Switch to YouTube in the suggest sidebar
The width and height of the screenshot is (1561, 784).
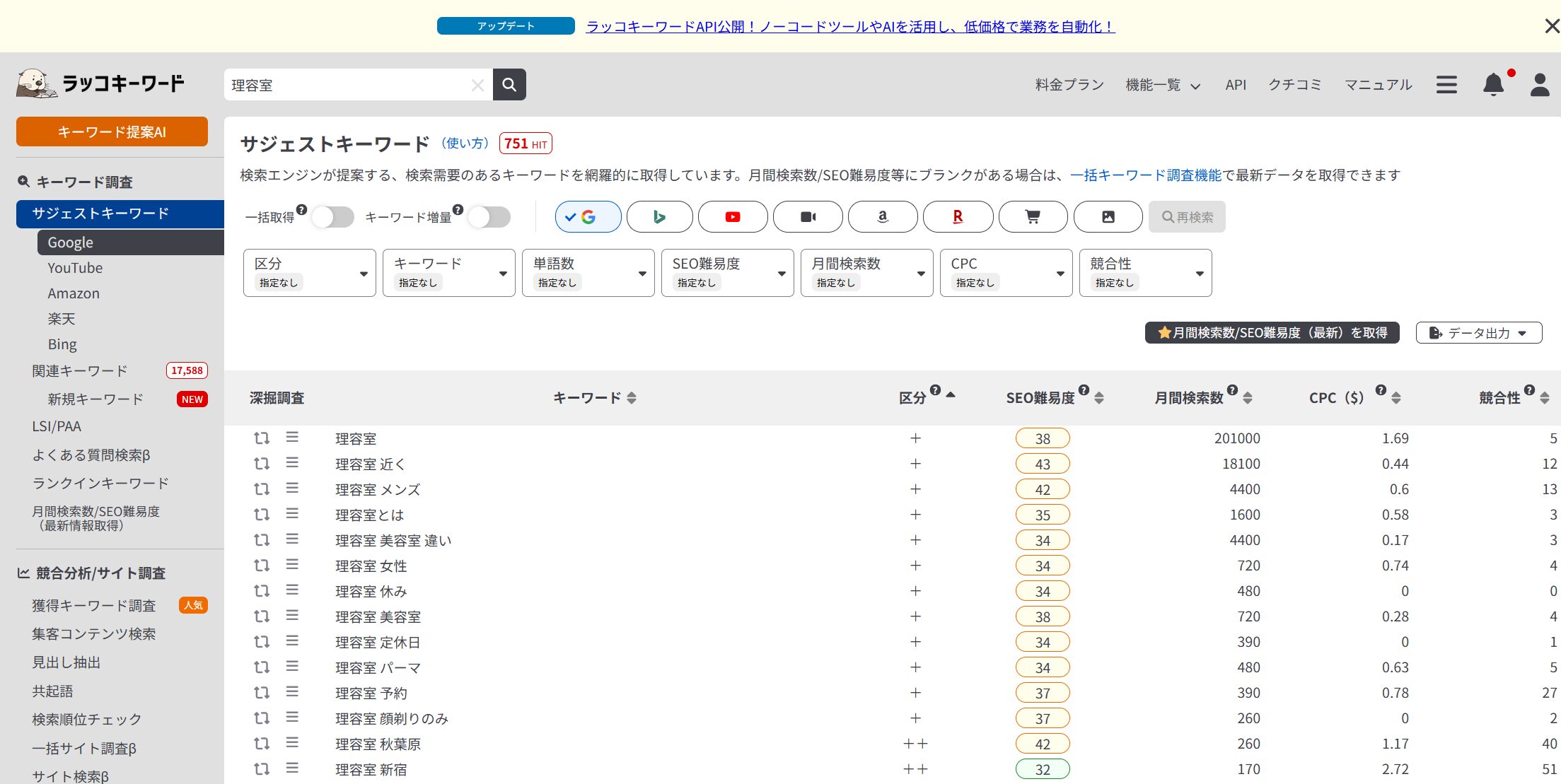[x=75, y=268]
